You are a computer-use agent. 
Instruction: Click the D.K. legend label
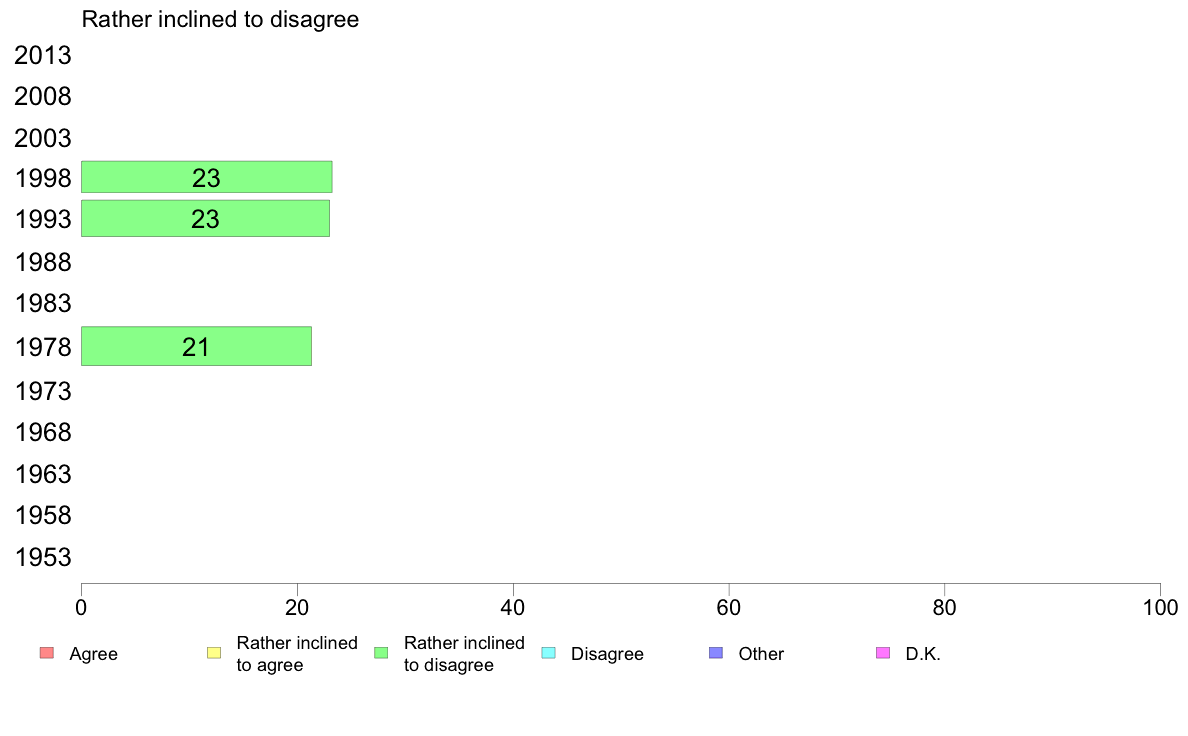click(x=923, y=654)
